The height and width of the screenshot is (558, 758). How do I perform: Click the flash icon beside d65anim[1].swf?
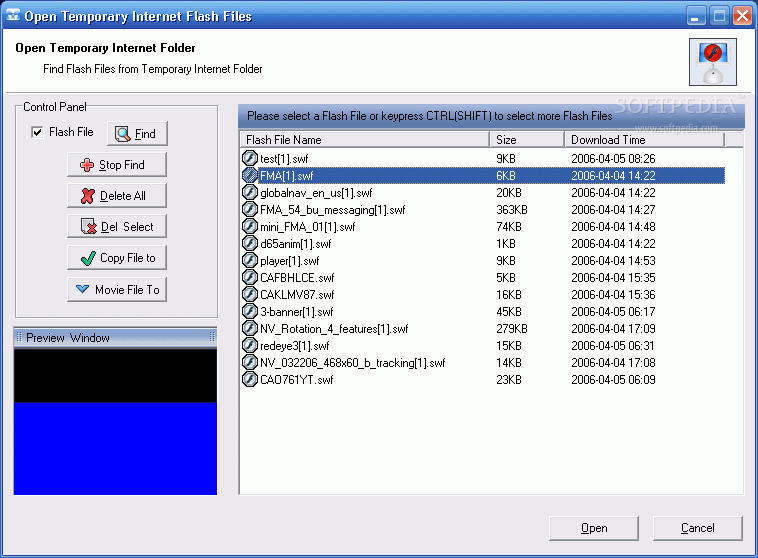point(249,243)
